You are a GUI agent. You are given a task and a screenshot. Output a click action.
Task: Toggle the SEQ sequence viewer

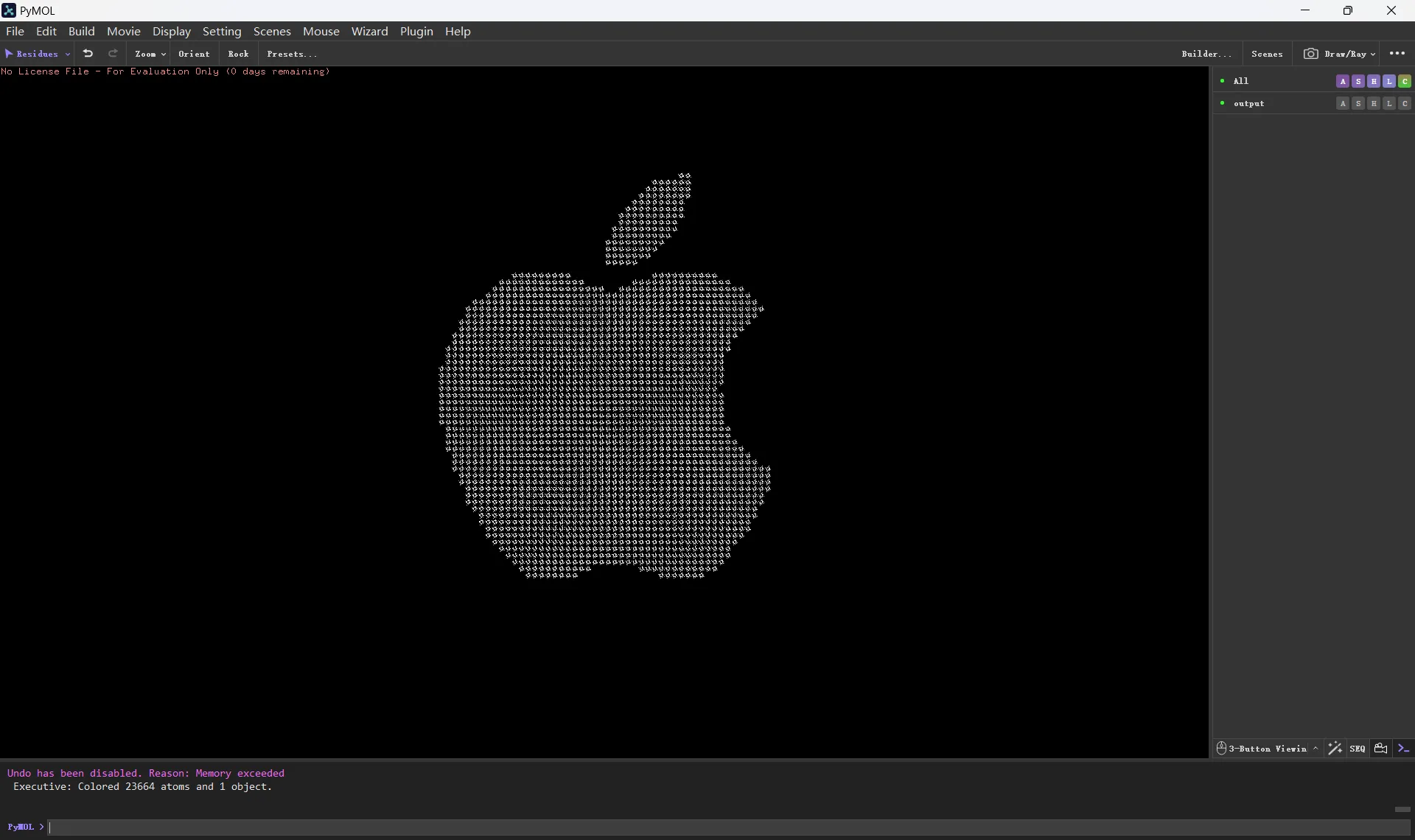[x=1357, y=749]
